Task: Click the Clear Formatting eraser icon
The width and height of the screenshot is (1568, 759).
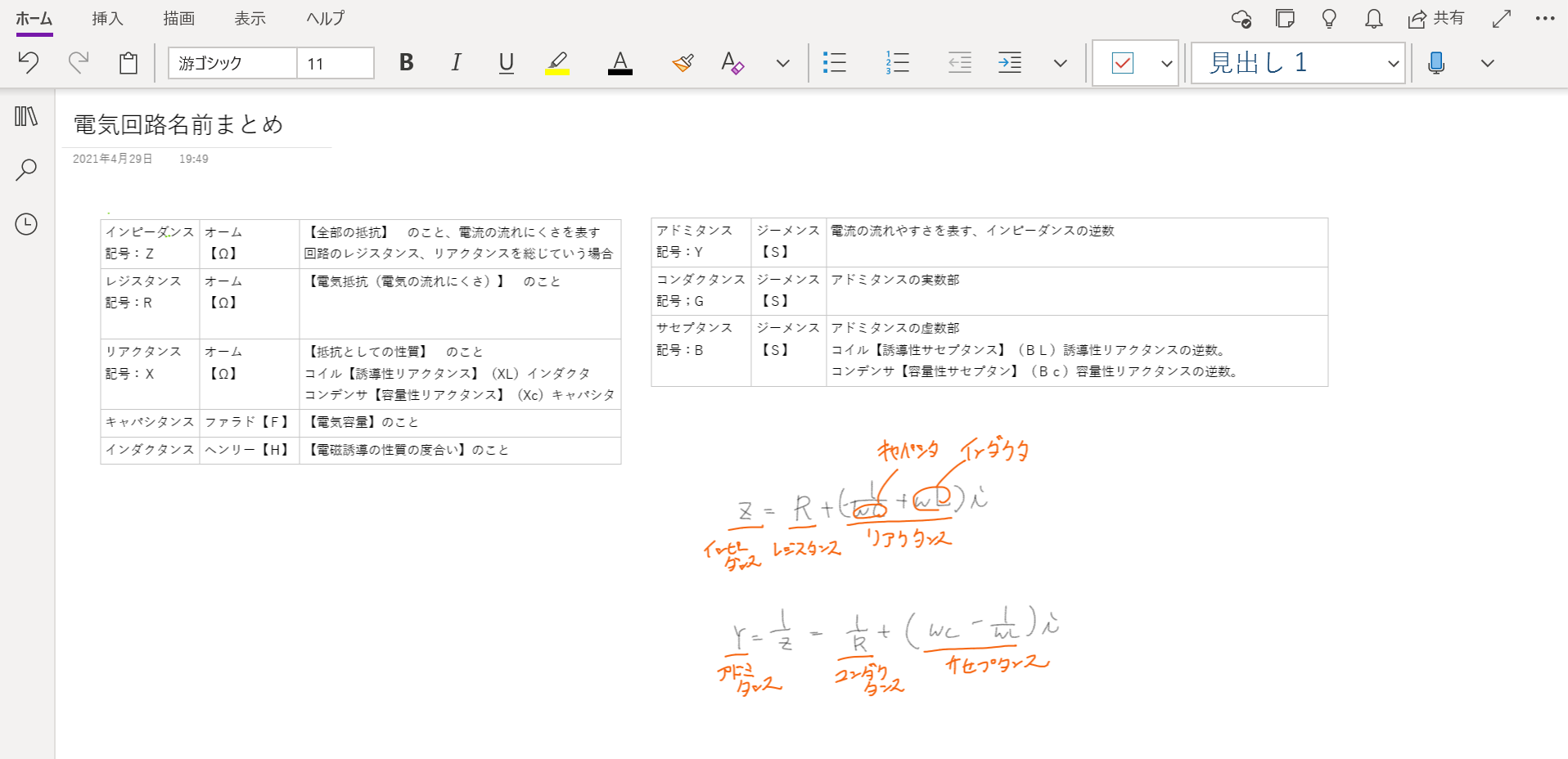Action: [732, 63]
